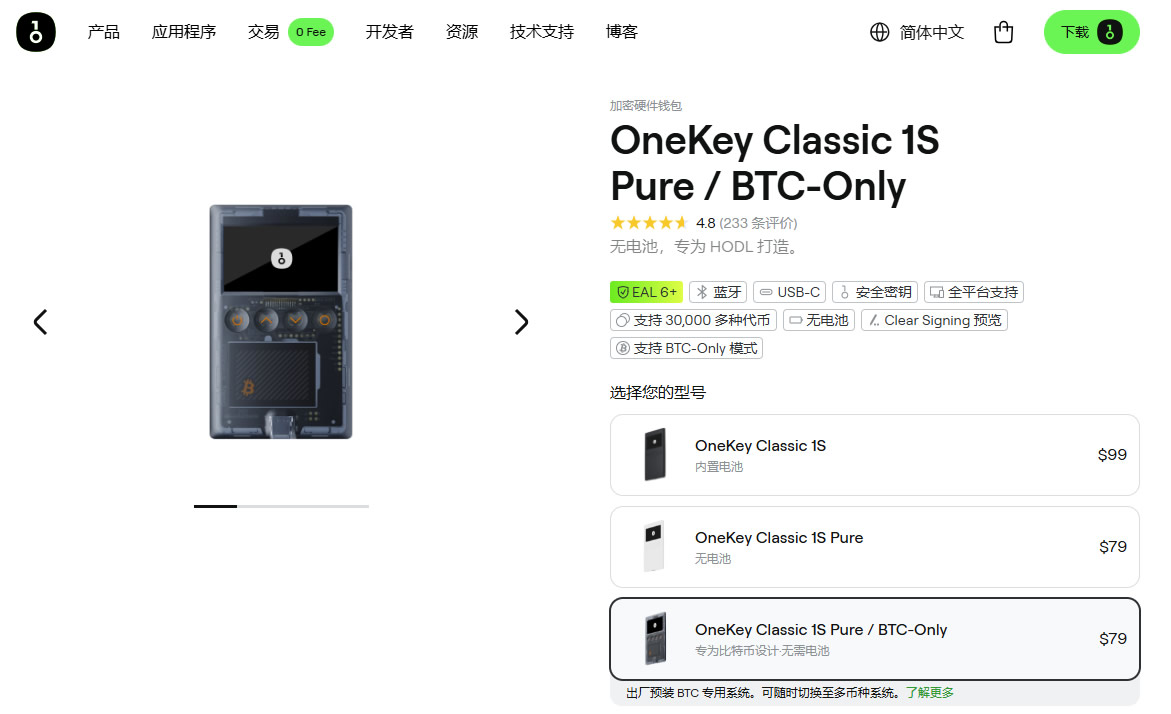Click the 下载 button
This screenshot has height=714, width=1171.
(x=1091, y=32)
